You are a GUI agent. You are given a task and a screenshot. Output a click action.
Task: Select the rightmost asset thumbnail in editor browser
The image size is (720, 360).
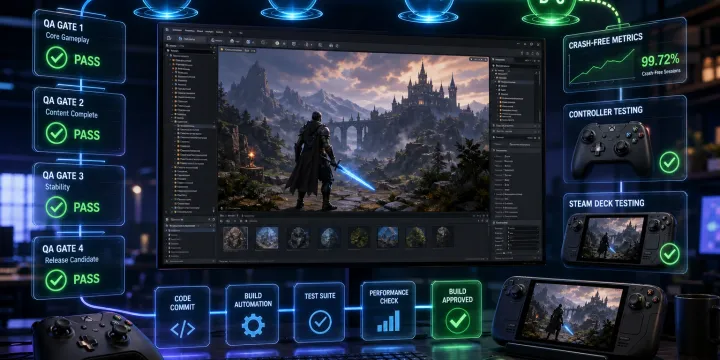point(443,237)
